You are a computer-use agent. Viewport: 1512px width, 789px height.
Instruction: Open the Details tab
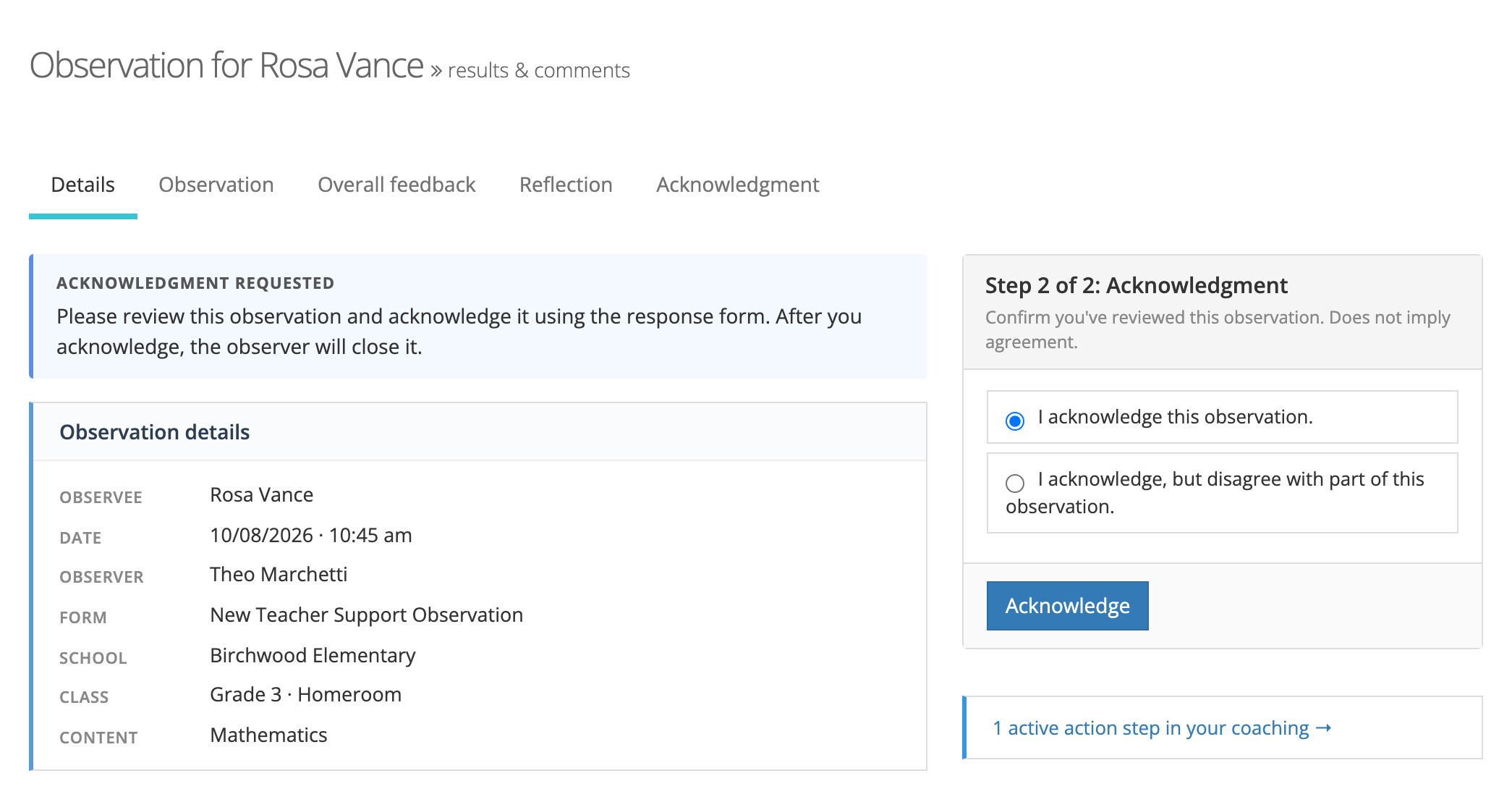click(x=82, y=185)
